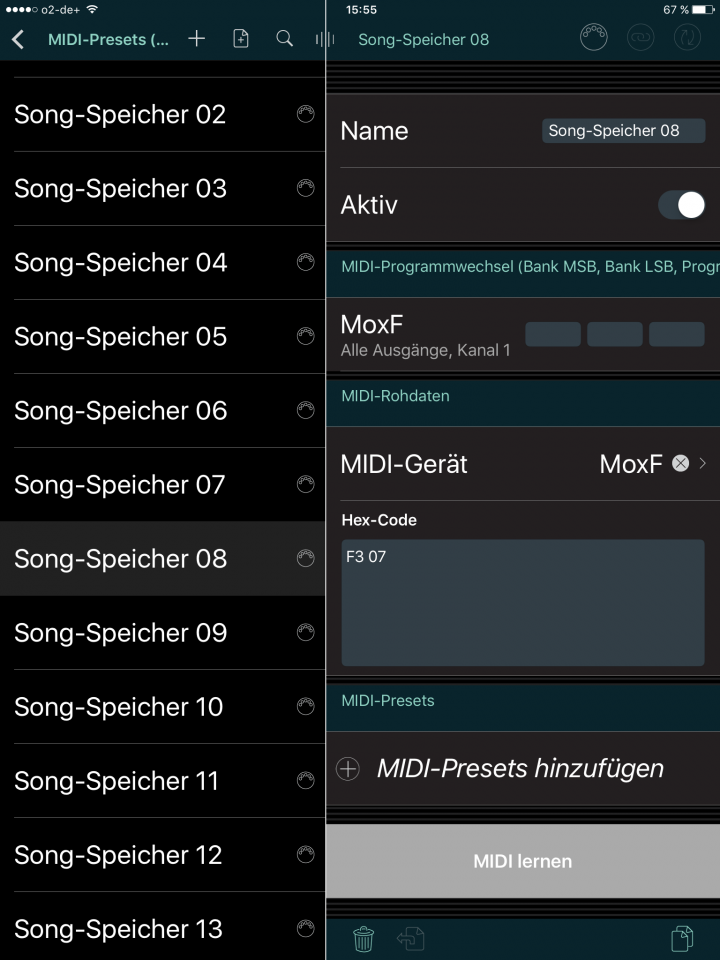The image size is (720, 960).
Task: Tap MIDI-Presets hinzufügen label
Action: [520, 769]
